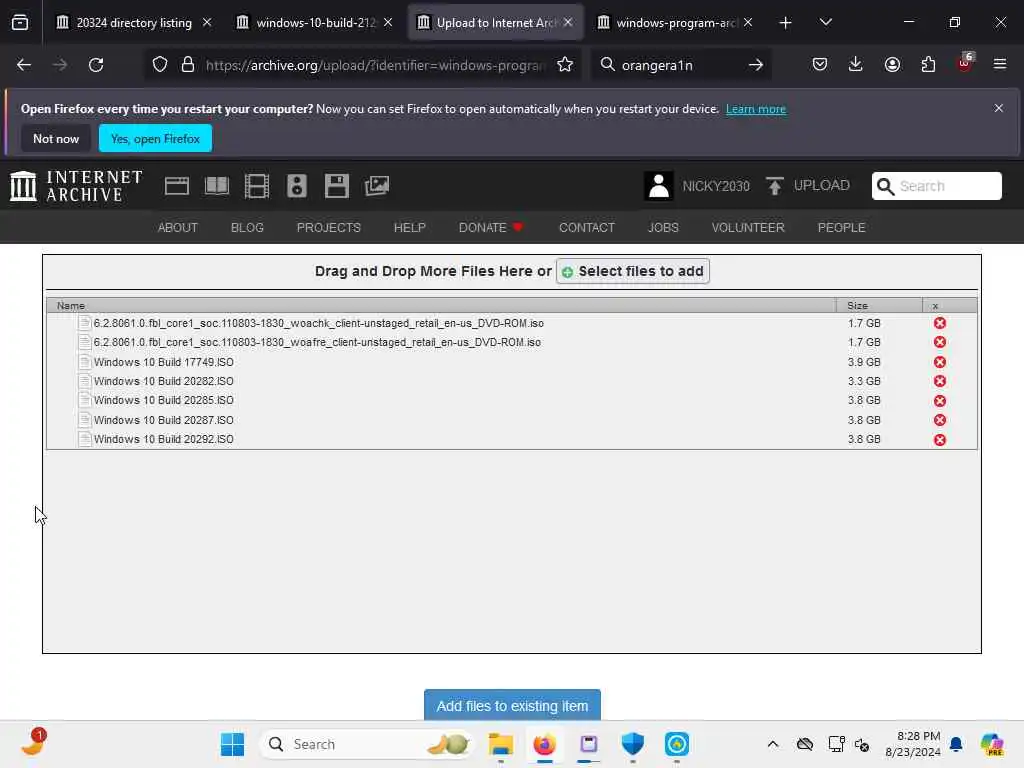Reload the current page
Viewport: 1024px width, 768px height.
click(x=96, y=65)
